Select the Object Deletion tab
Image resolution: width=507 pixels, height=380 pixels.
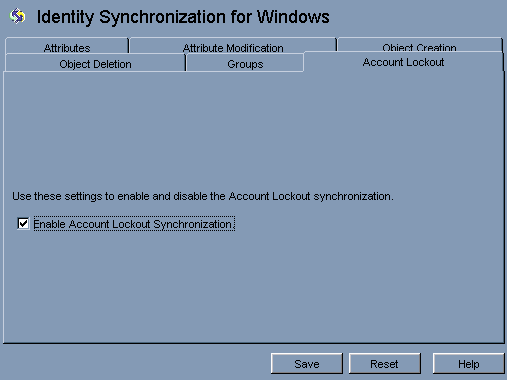pos(95,63)
